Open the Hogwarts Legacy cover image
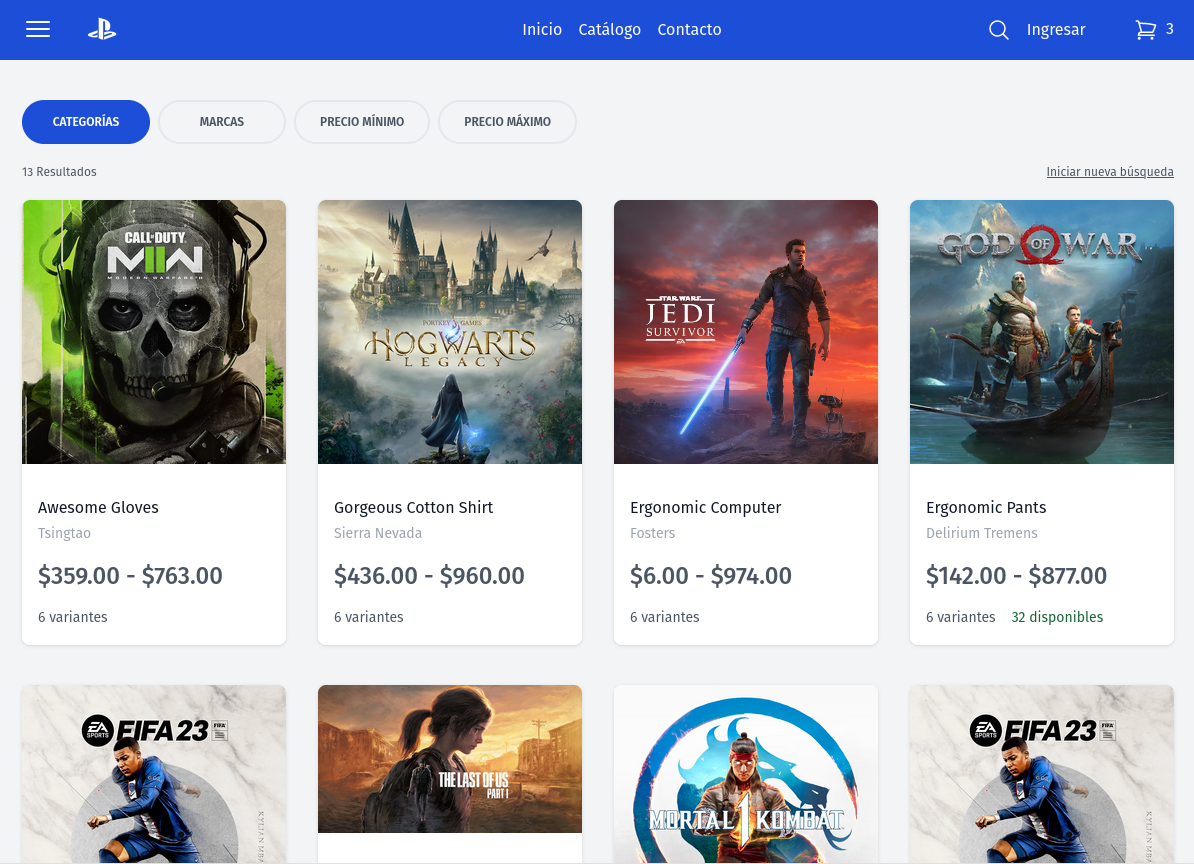1194x864 pixels. (x=450, y=332)
